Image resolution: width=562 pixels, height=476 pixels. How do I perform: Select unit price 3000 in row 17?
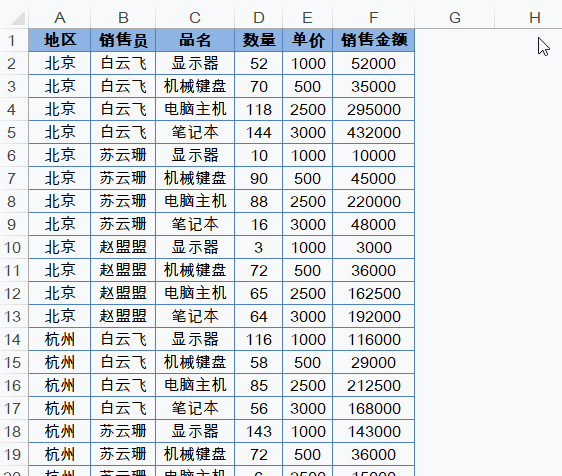[x=308, y=408]
